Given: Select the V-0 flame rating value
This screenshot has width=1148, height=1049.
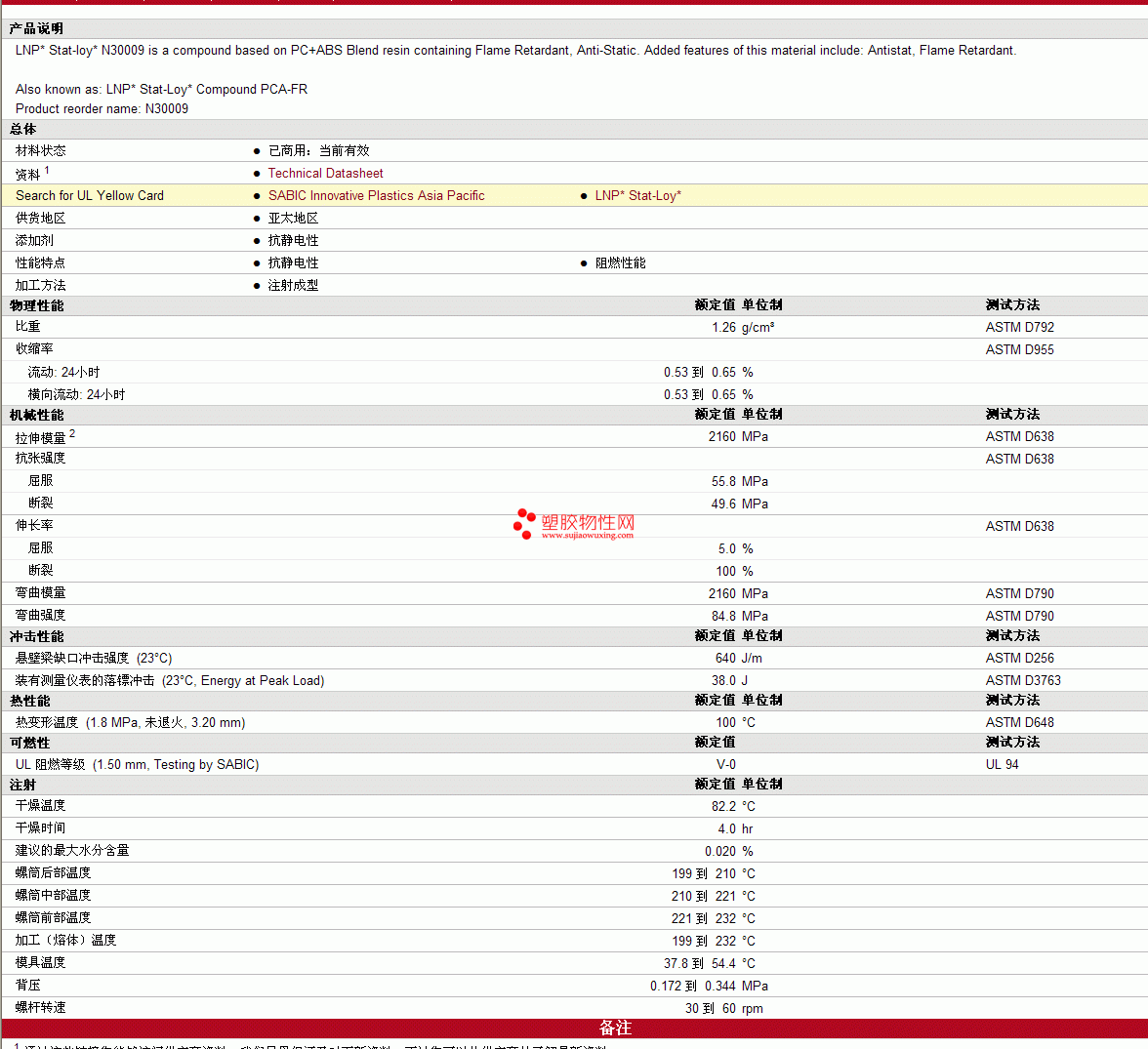Looking at the screenshot, I should [x=726, y=764].
